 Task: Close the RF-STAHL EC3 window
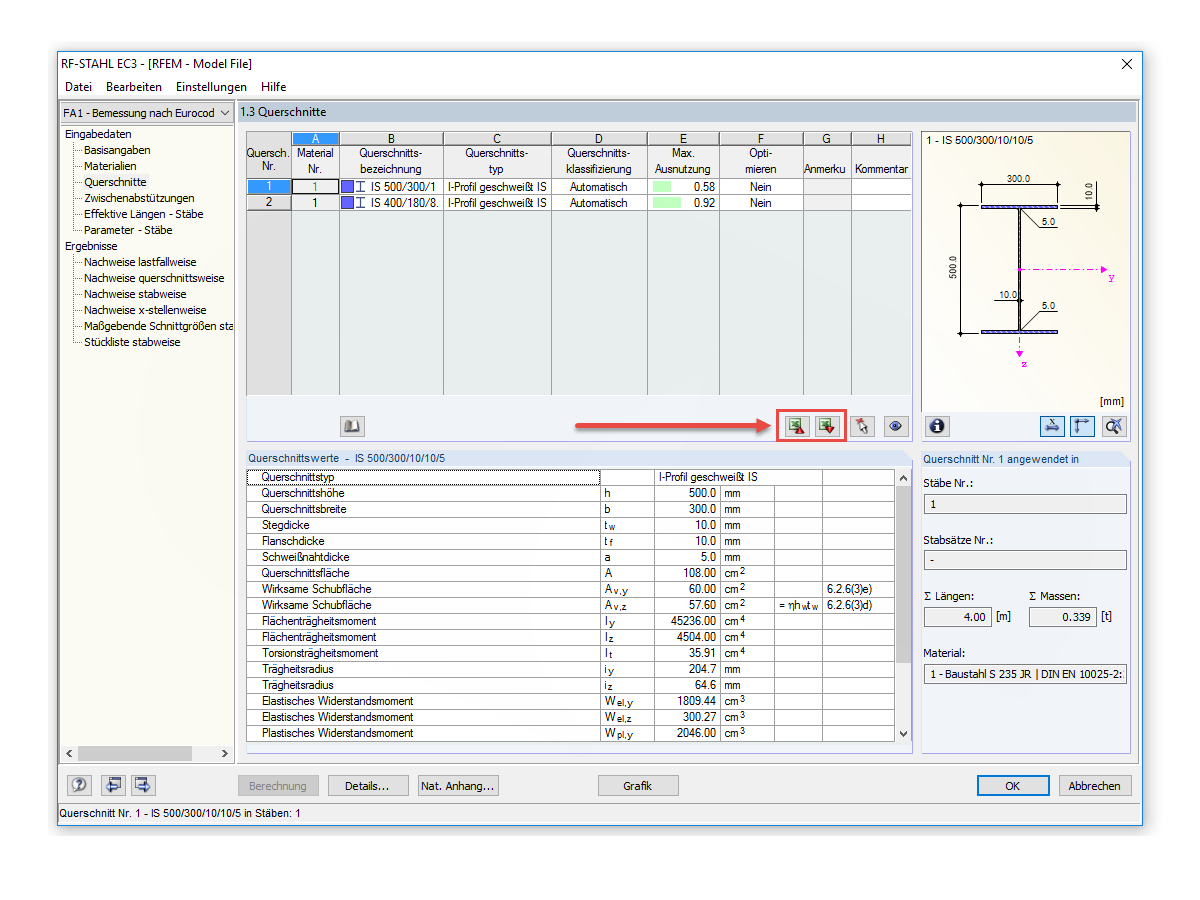(1127, 63)
